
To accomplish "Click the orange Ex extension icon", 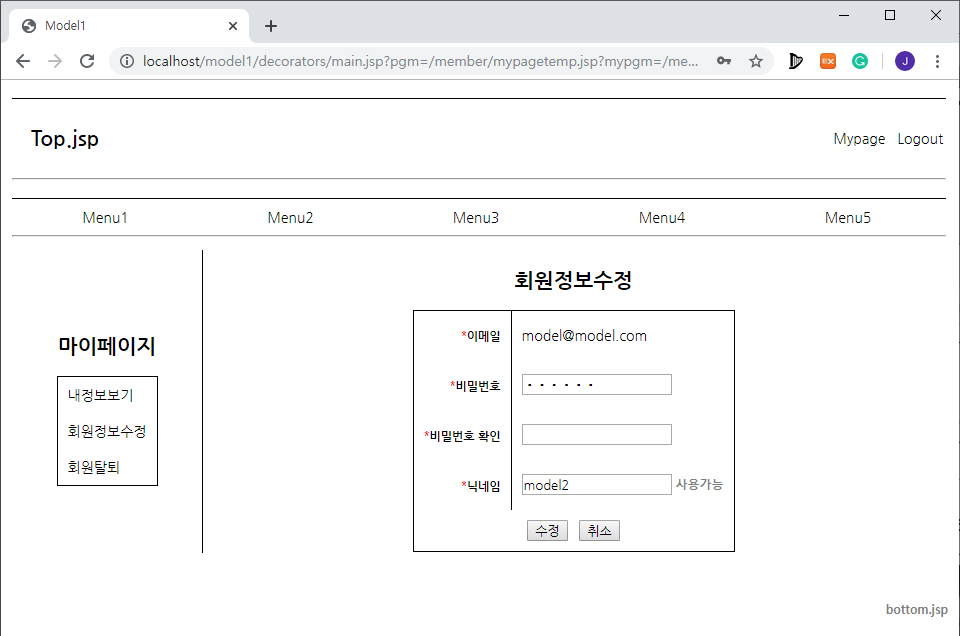I will (827, 61).
